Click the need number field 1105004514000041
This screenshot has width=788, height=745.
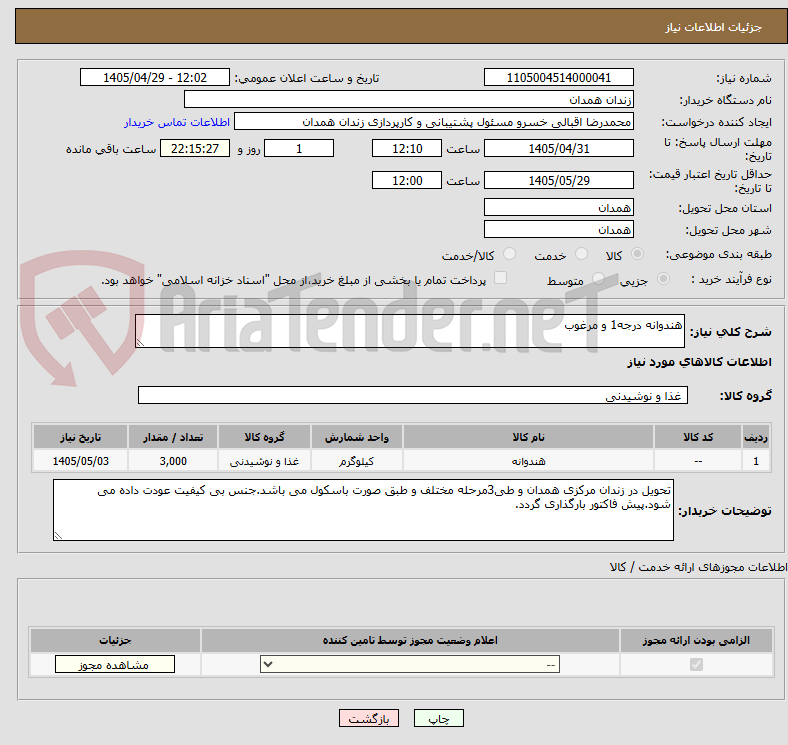[x=559, y=77]
